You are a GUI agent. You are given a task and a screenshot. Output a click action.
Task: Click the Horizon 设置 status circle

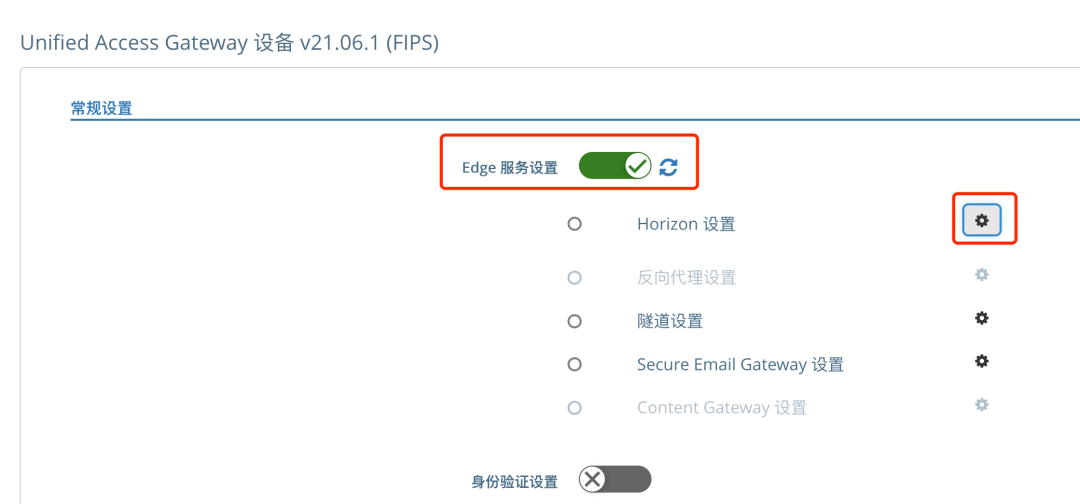(x=574, y=224)
